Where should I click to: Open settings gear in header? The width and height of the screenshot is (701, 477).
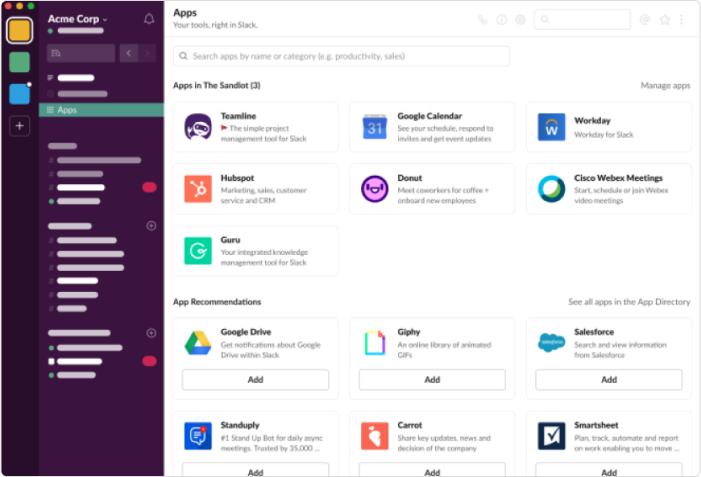tap(520, 20)
